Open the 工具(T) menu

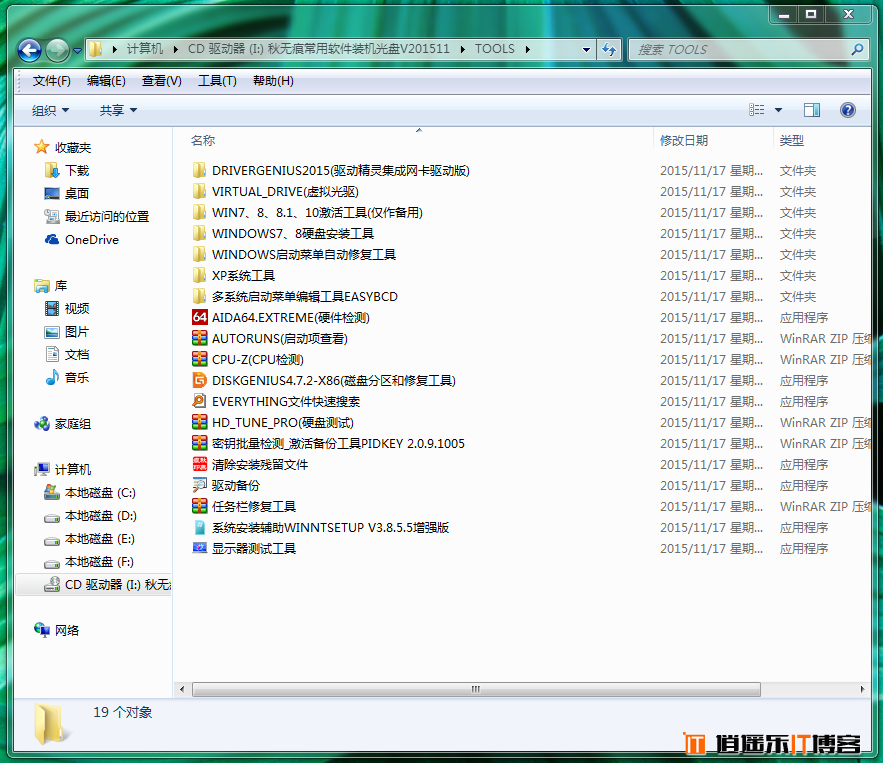tap(217, 81)
